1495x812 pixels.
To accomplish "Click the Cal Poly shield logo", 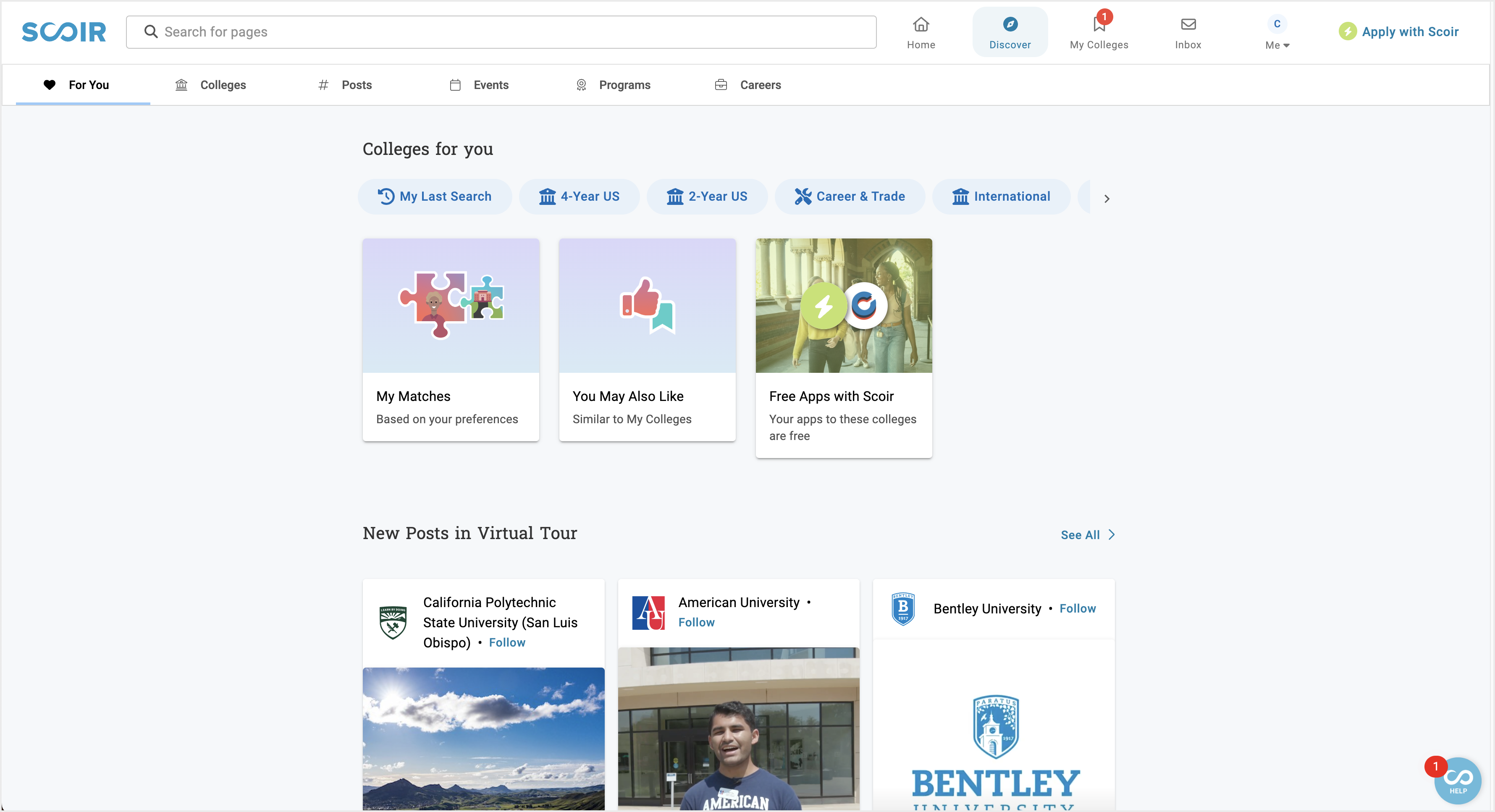I will (x=393, y=622).
